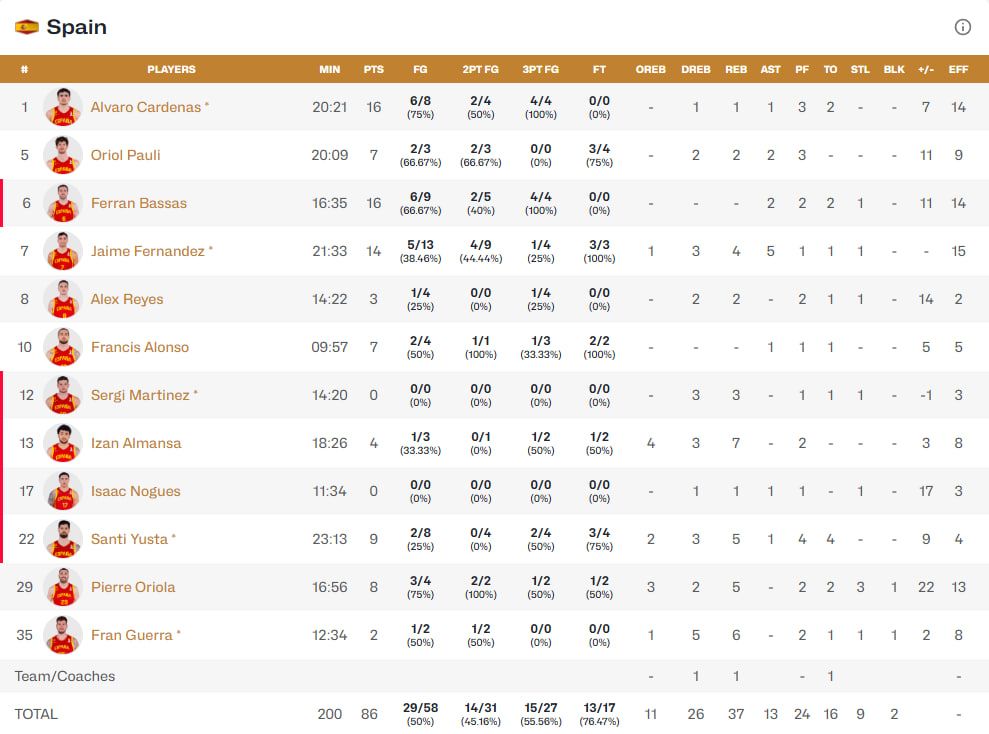Screen dimensions: 989x734
Task: Click Pierre Oriola avatar image
Action: (63, 587)
